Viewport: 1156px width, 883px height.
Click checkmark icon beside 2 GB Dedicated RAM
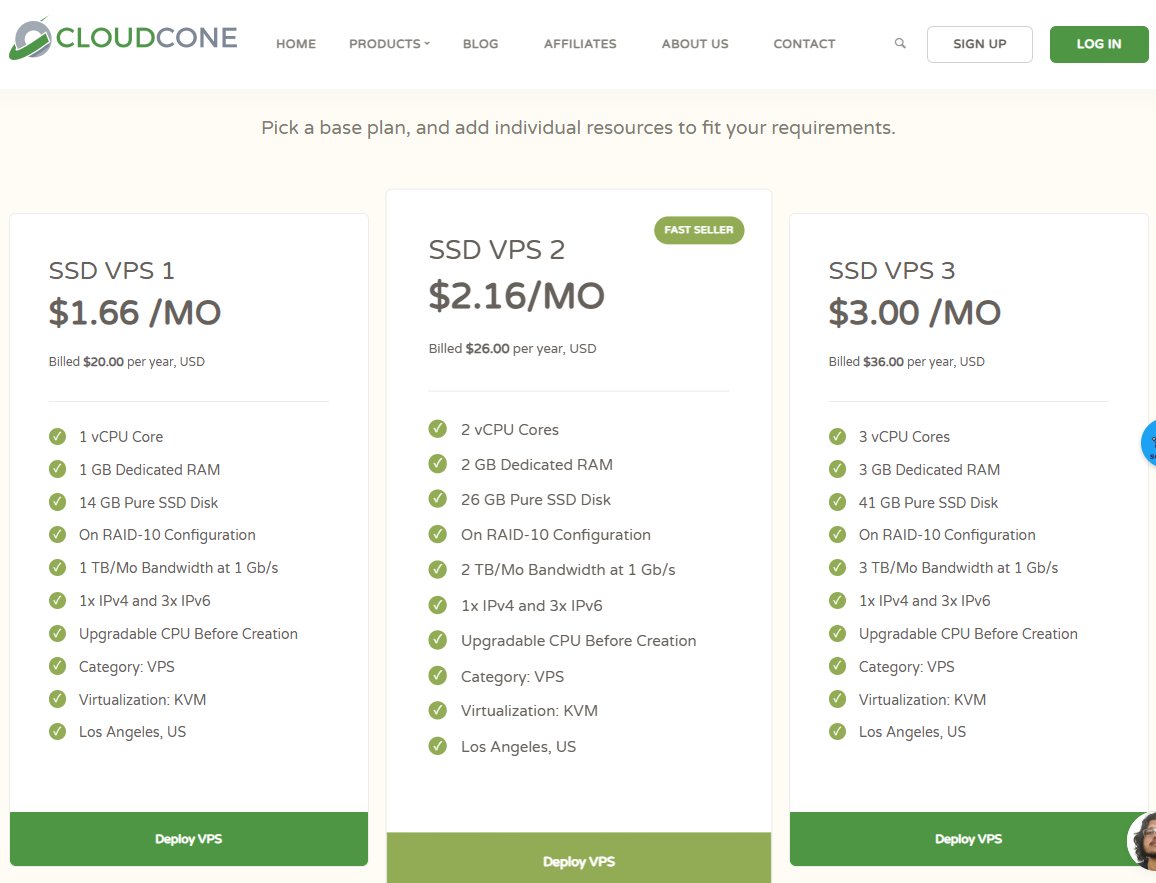438,464
